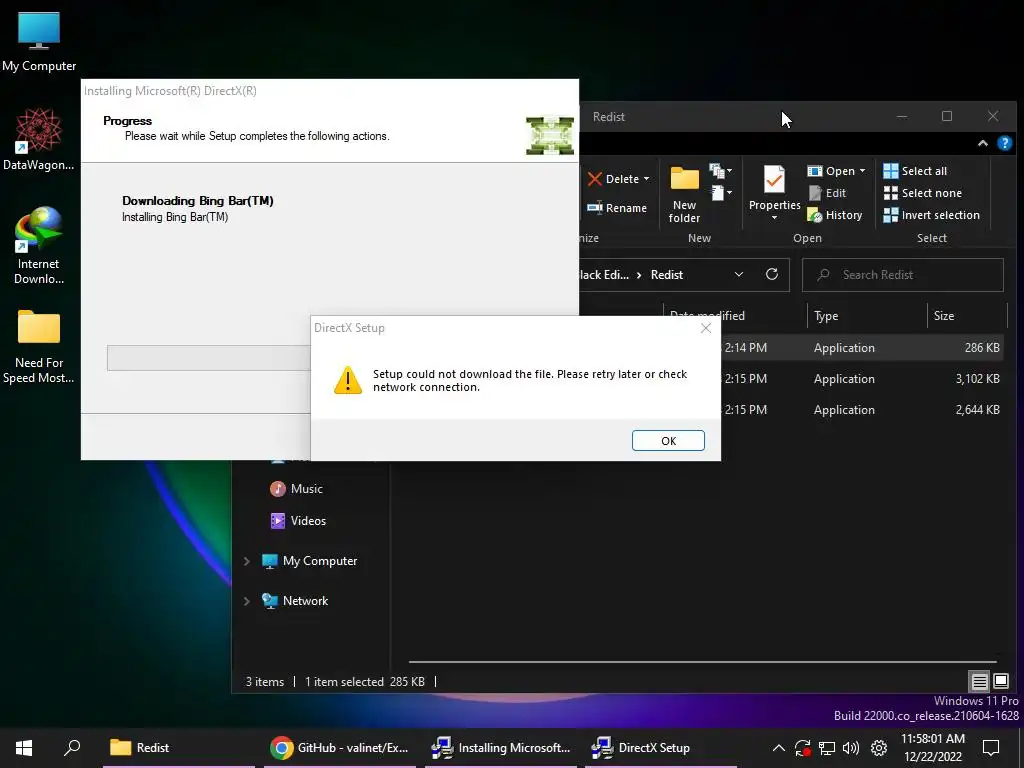
Task: Click Edit in Open group
Action: tap(827, 193)
